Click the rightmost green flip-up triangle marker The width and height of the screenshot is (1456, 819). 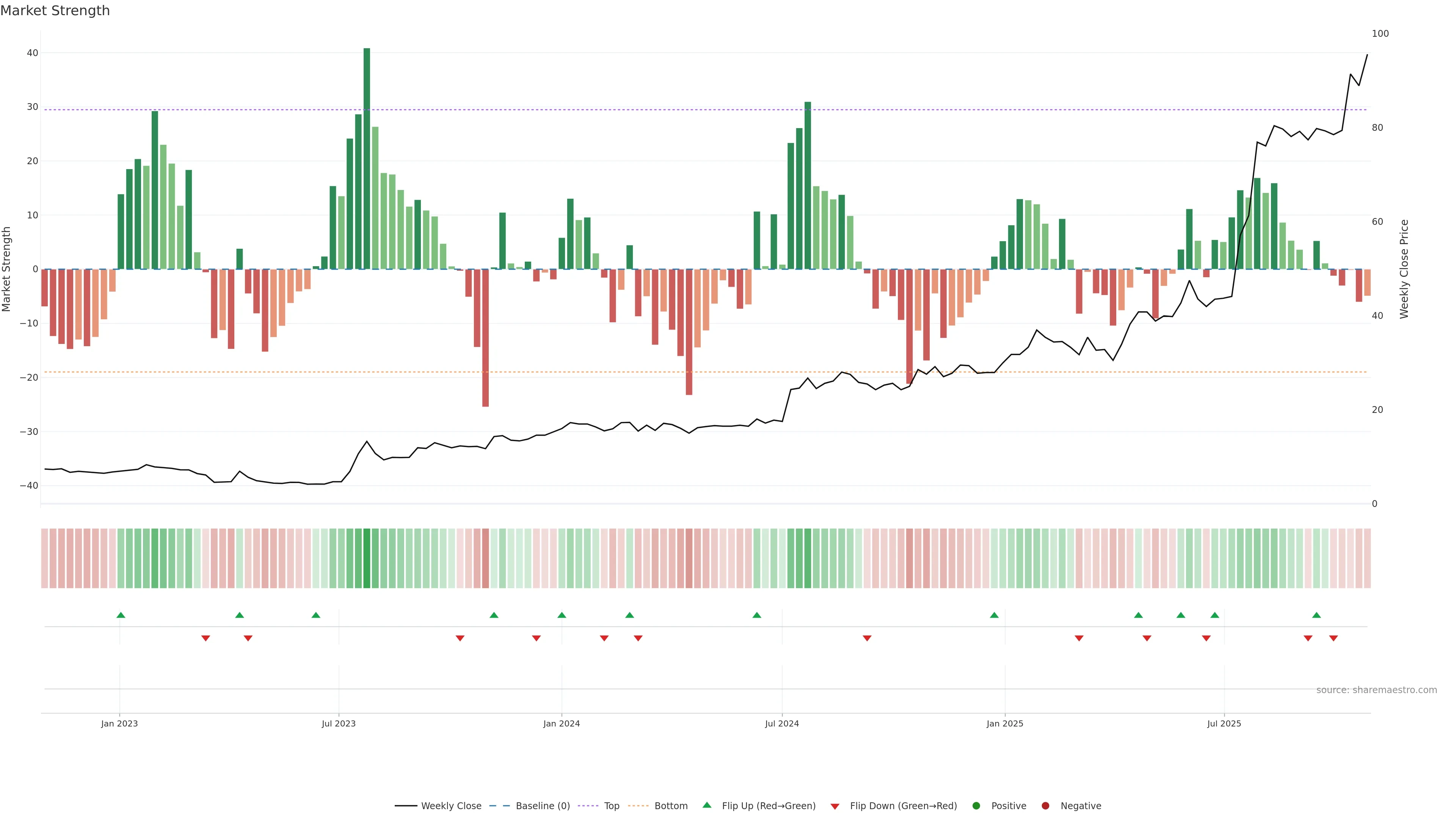pyautogui.click(x=1316, y=615)
